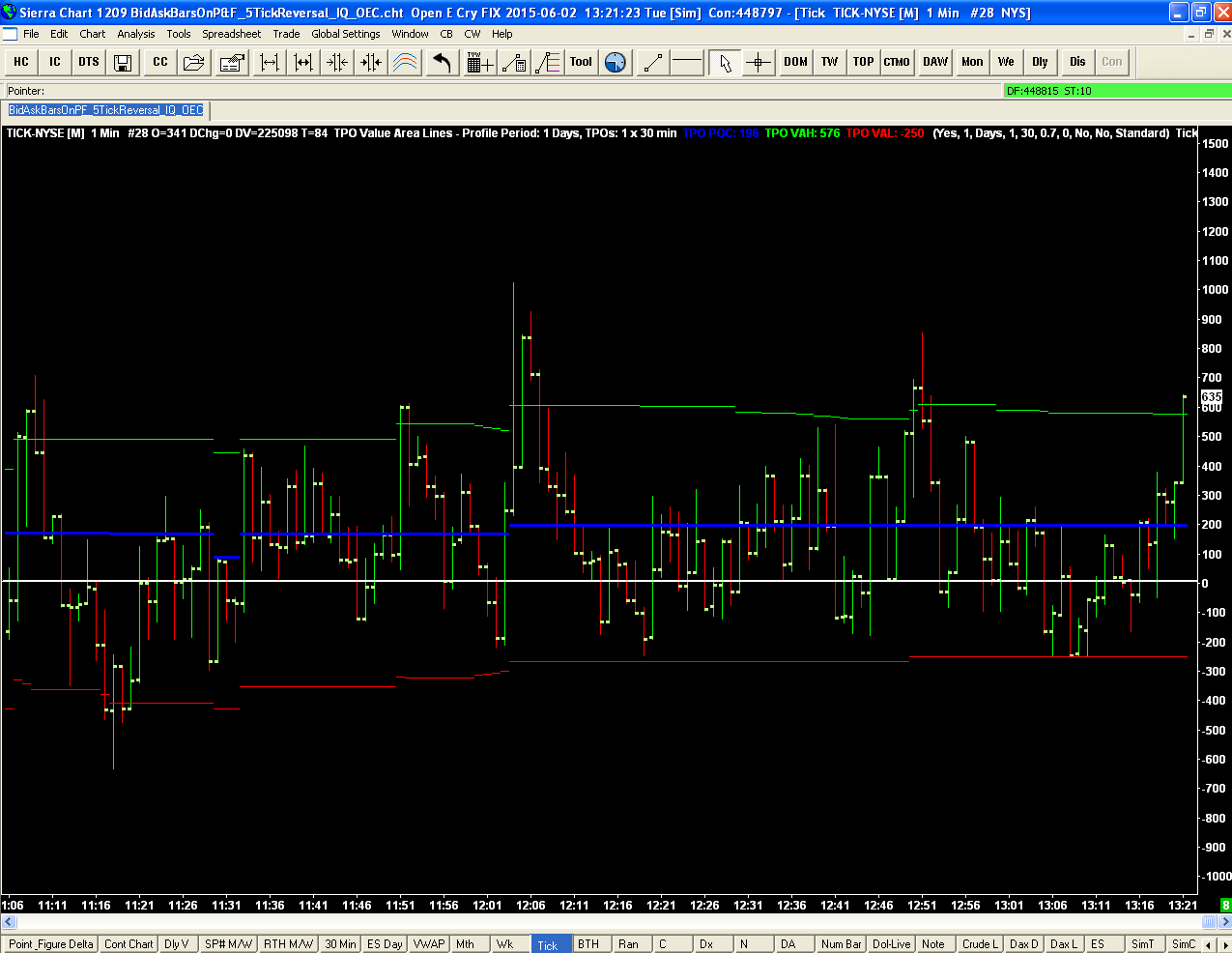Click the CC toolbar button
The image size is (1232, 953).
(x=160, y=62)
